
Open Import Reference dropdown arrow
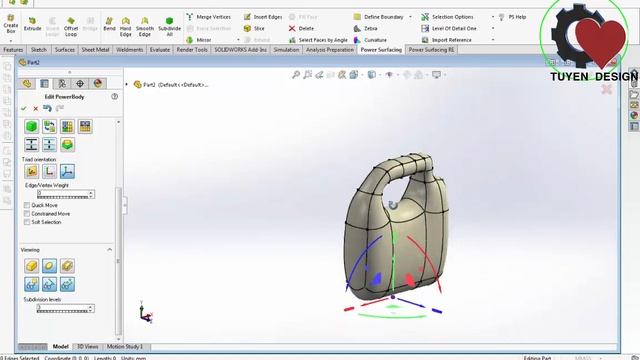click(x=493, y=40)
